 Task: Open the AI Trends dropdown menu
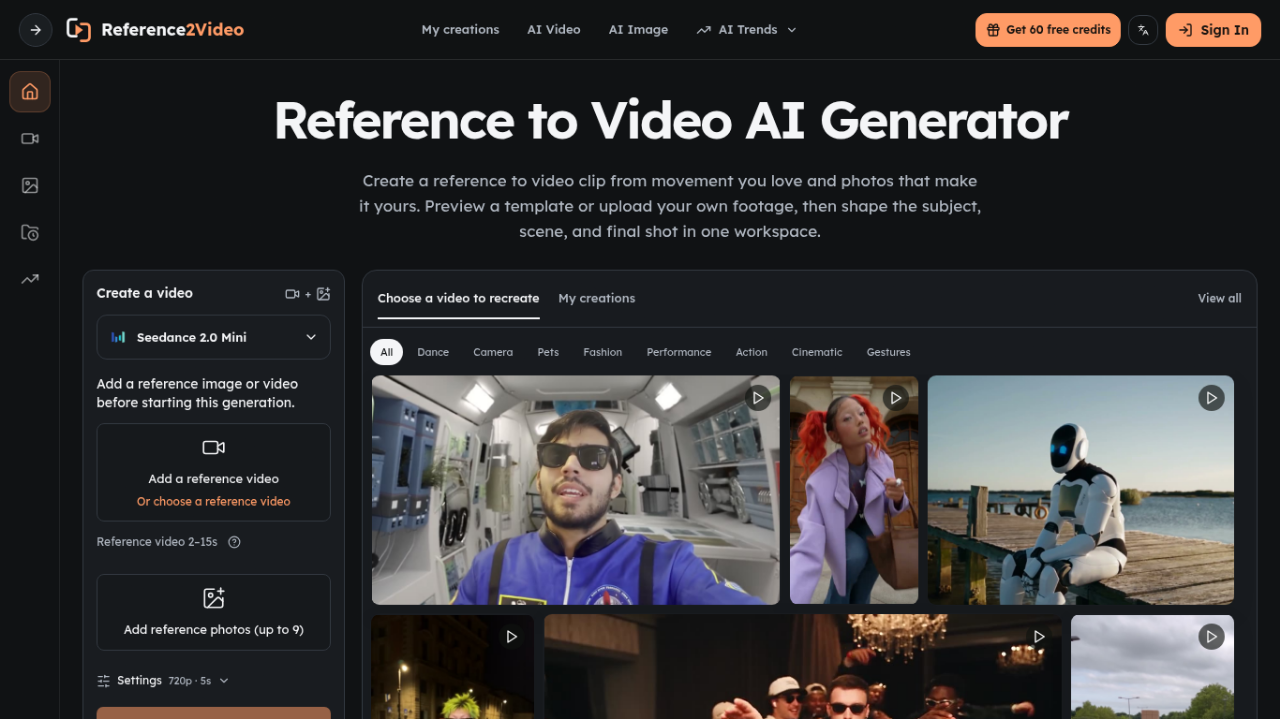click(747, 30)
